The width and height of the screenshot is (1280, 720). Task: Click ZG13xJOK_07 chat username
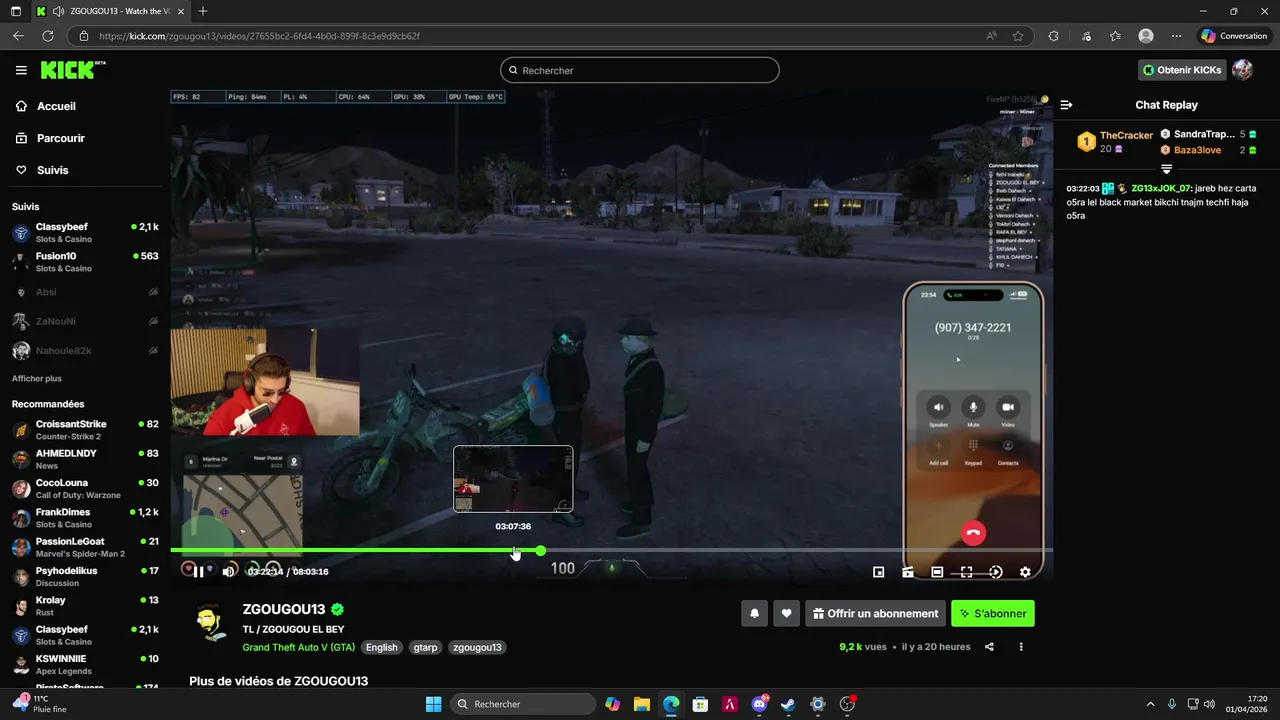point(1161,188)
